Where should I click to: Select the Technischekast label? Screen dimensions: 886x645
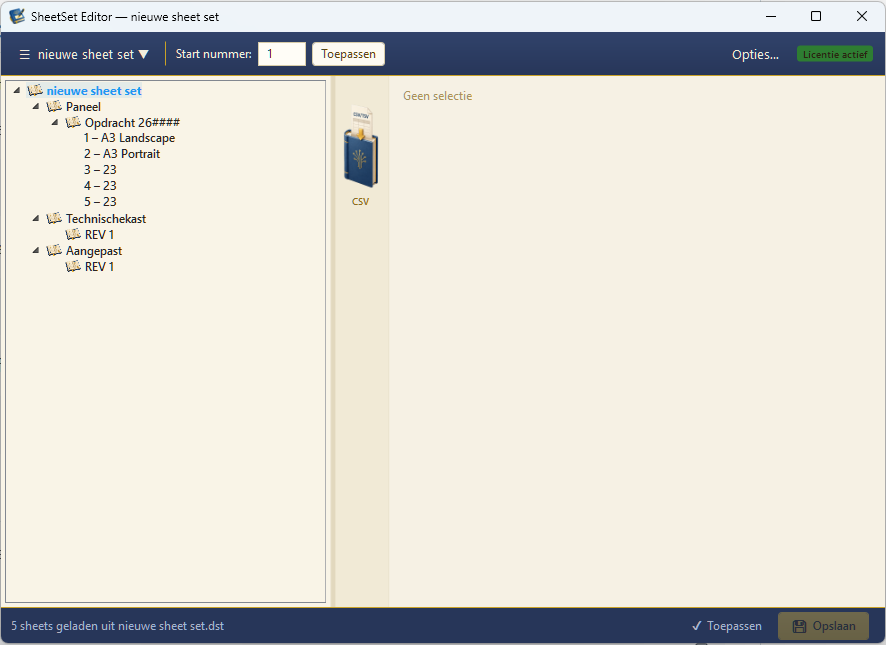[x=106, y=219]
